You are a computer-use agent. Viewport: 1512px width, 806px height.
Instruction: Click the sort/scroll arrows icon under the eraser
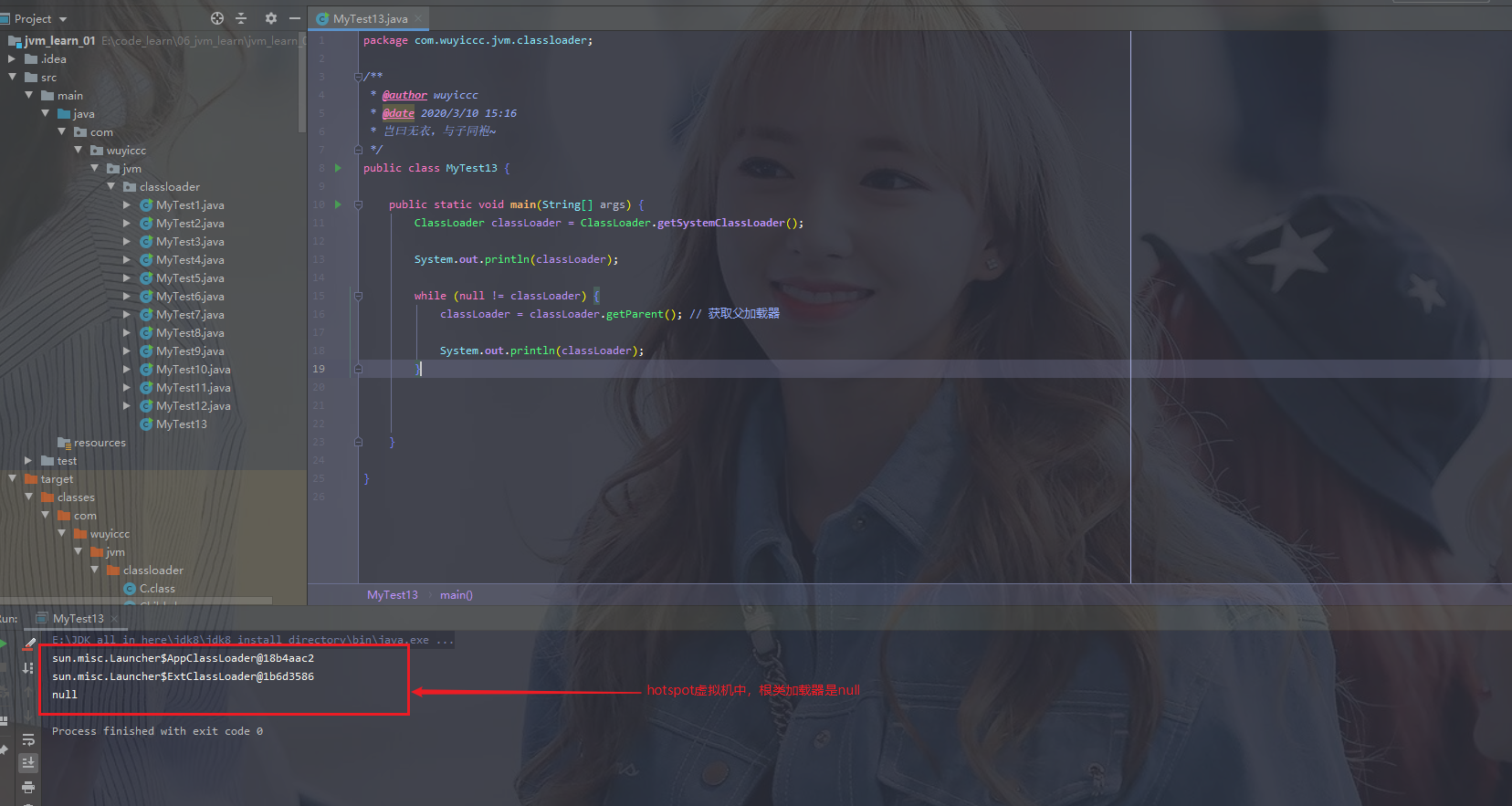click(28, 668)
